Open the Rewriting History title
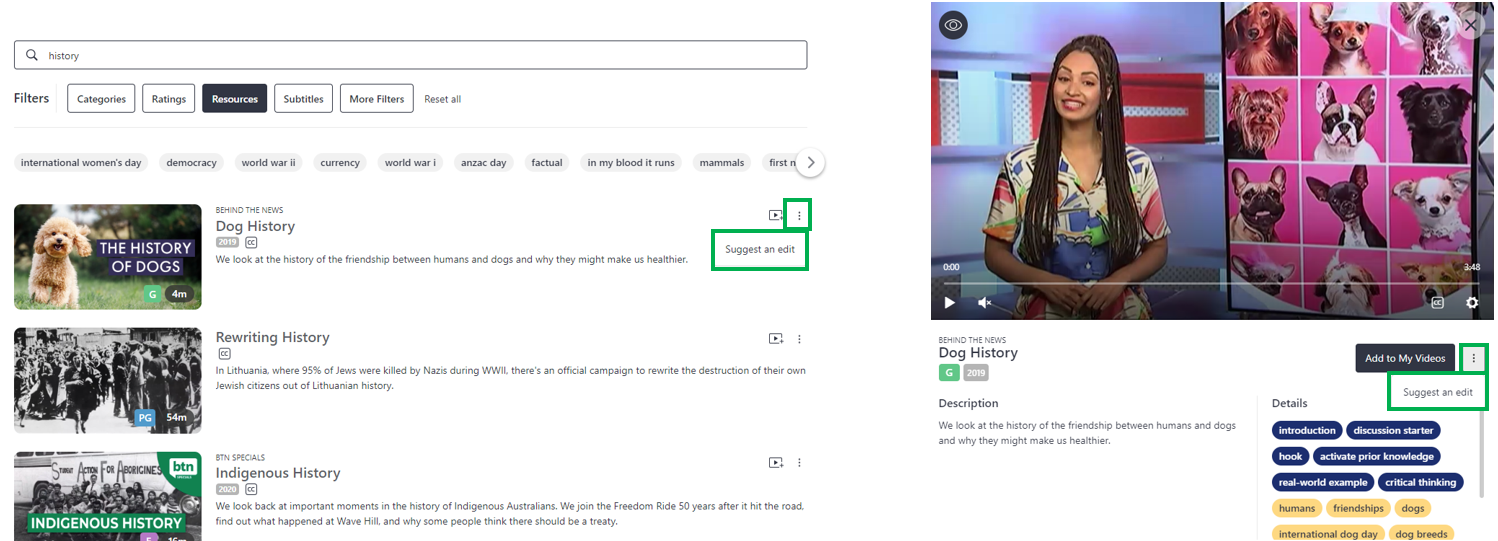The height and width of the screenshot is (541, 1498). pos(272,337)
